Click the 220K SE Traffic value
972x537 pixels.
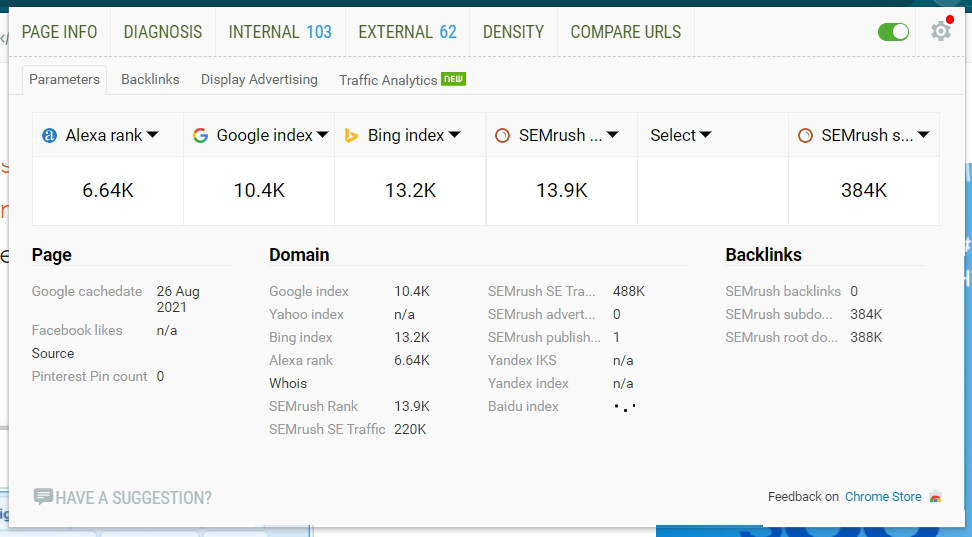[x=410, y=429]
